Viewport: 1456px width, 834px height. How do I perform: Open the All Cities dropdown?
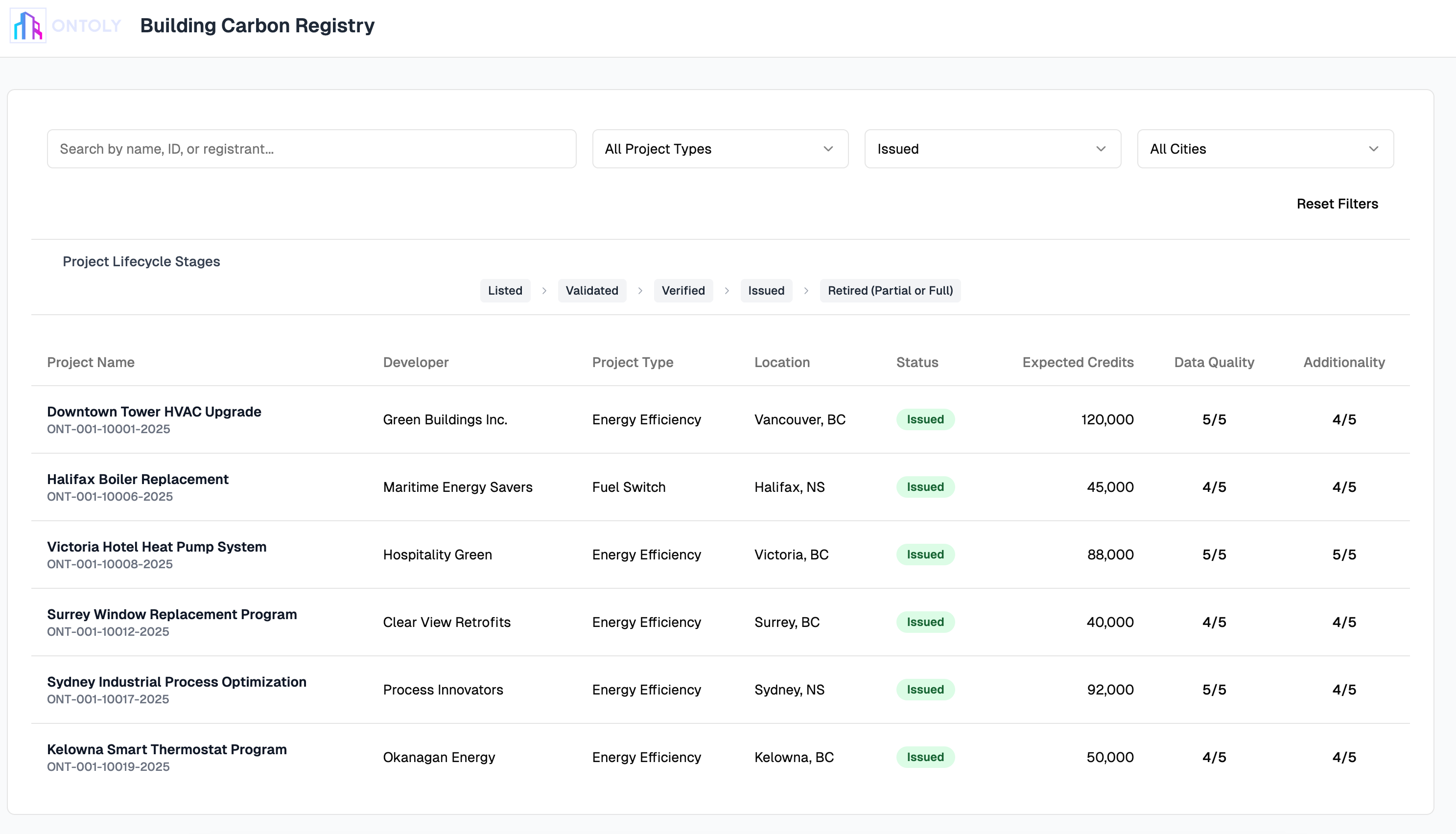1265,149
